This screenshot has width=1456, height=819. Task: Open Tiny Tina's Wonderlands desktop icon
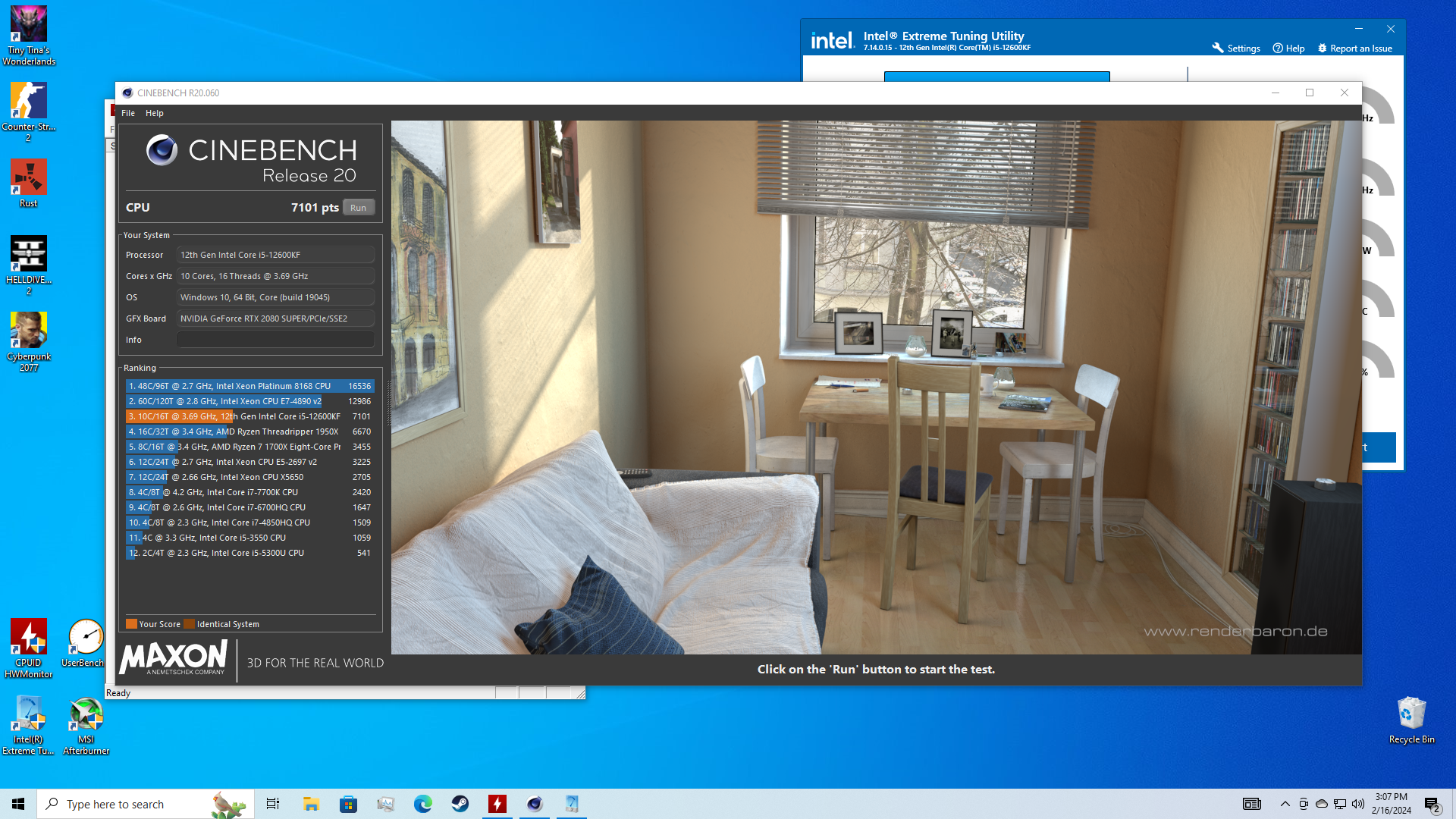(x=29, y=36)
